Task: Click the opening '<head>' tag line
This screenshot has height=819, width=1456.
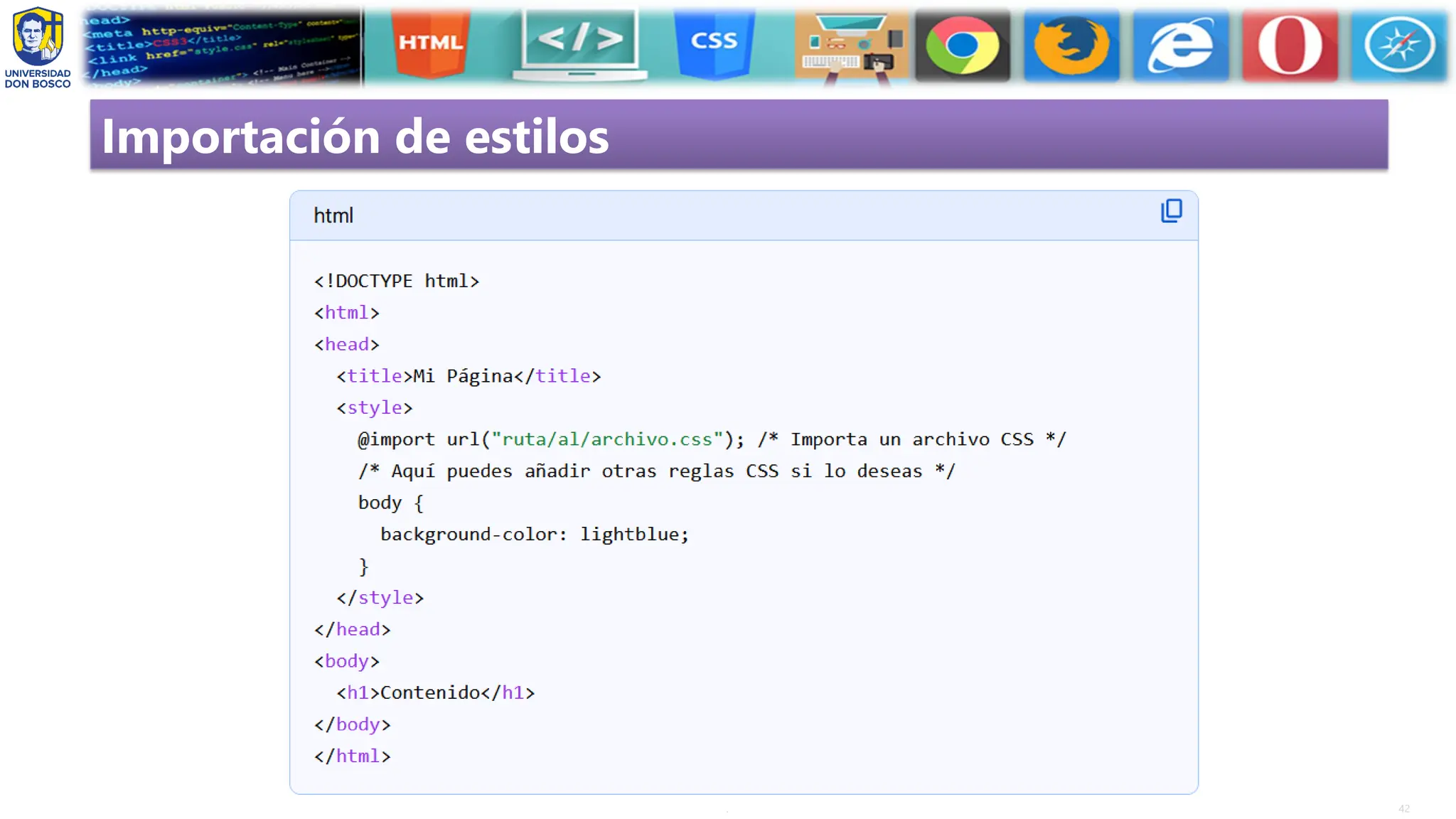Action: point(347,344)
